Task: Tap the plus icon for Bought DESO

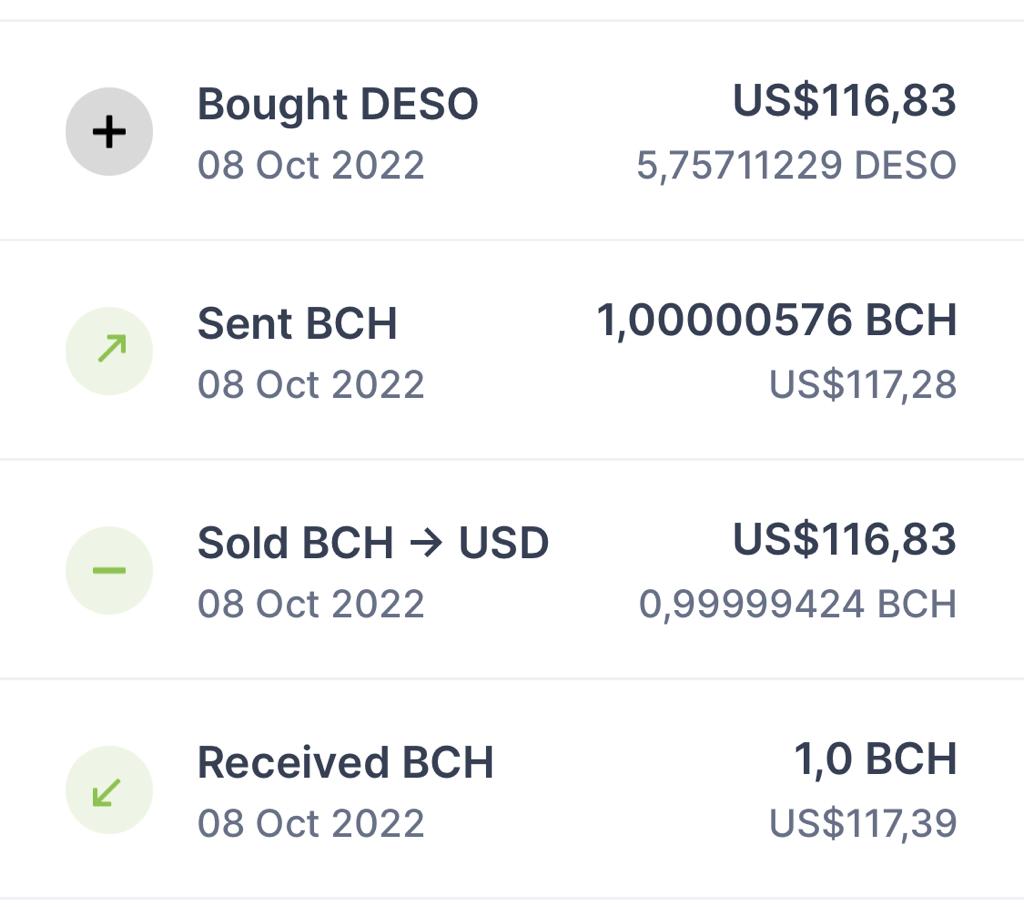Action: tap(109, 131)
